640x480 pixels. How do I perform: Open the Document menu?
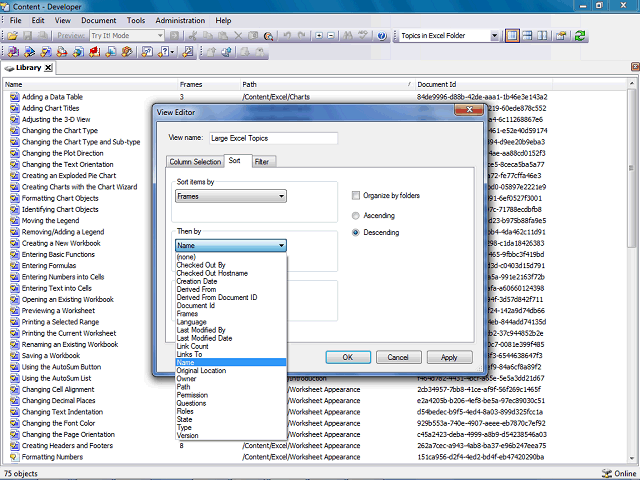coord(98,20)
